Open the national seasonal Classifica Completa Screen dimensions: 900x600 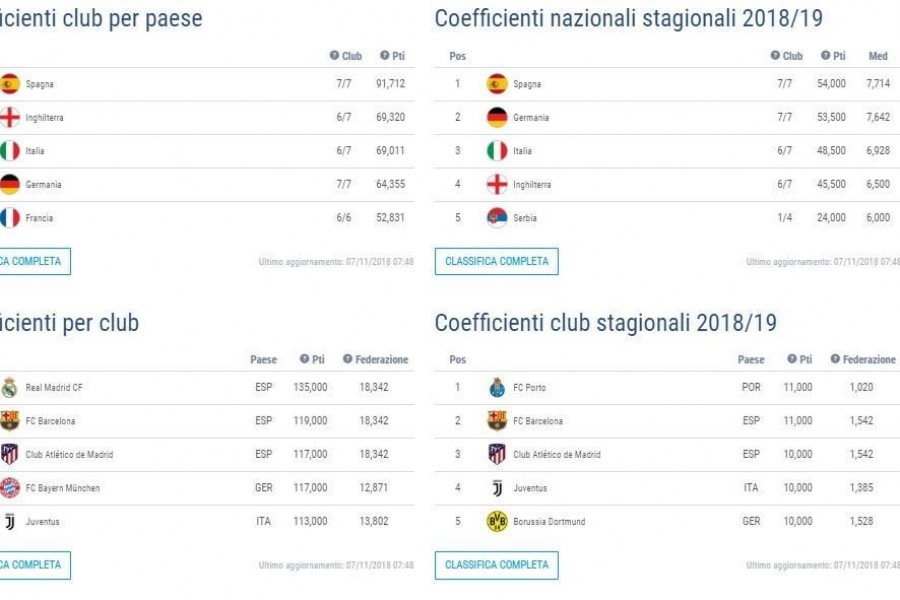496,261
